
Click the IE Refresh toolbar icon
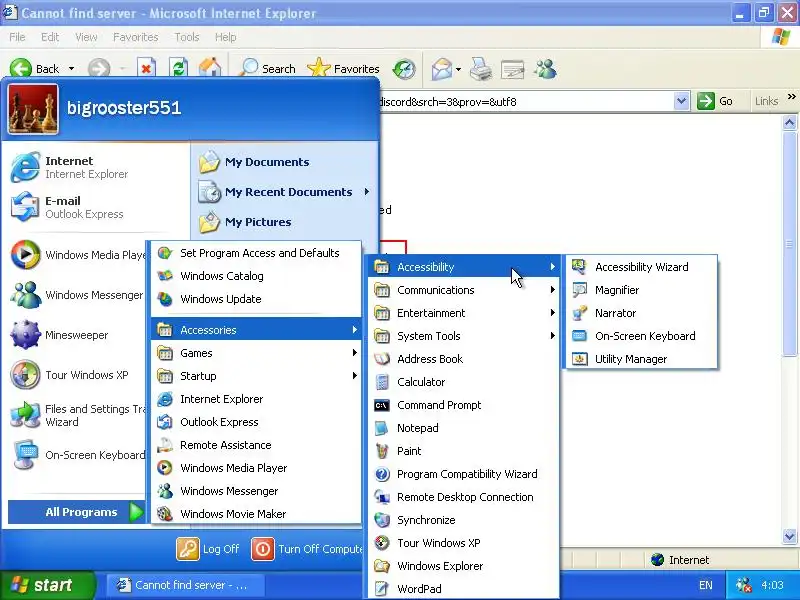pos(178,68)
